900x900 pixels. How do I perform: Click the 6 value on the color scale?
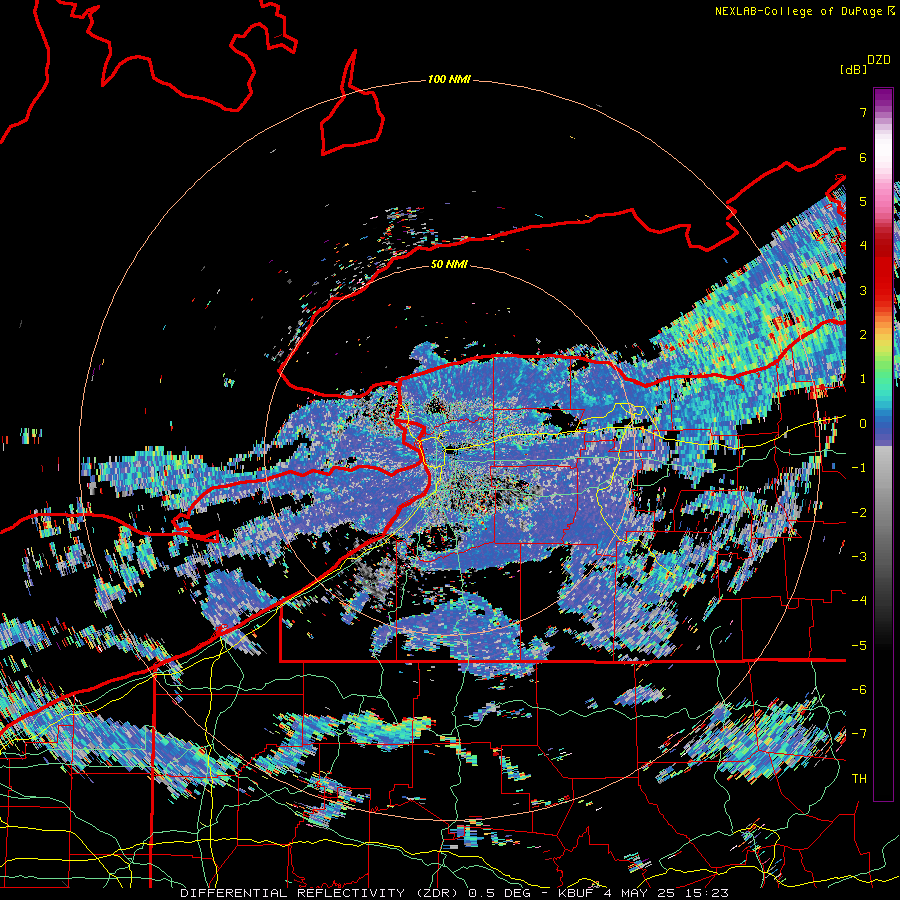[863, 157]
